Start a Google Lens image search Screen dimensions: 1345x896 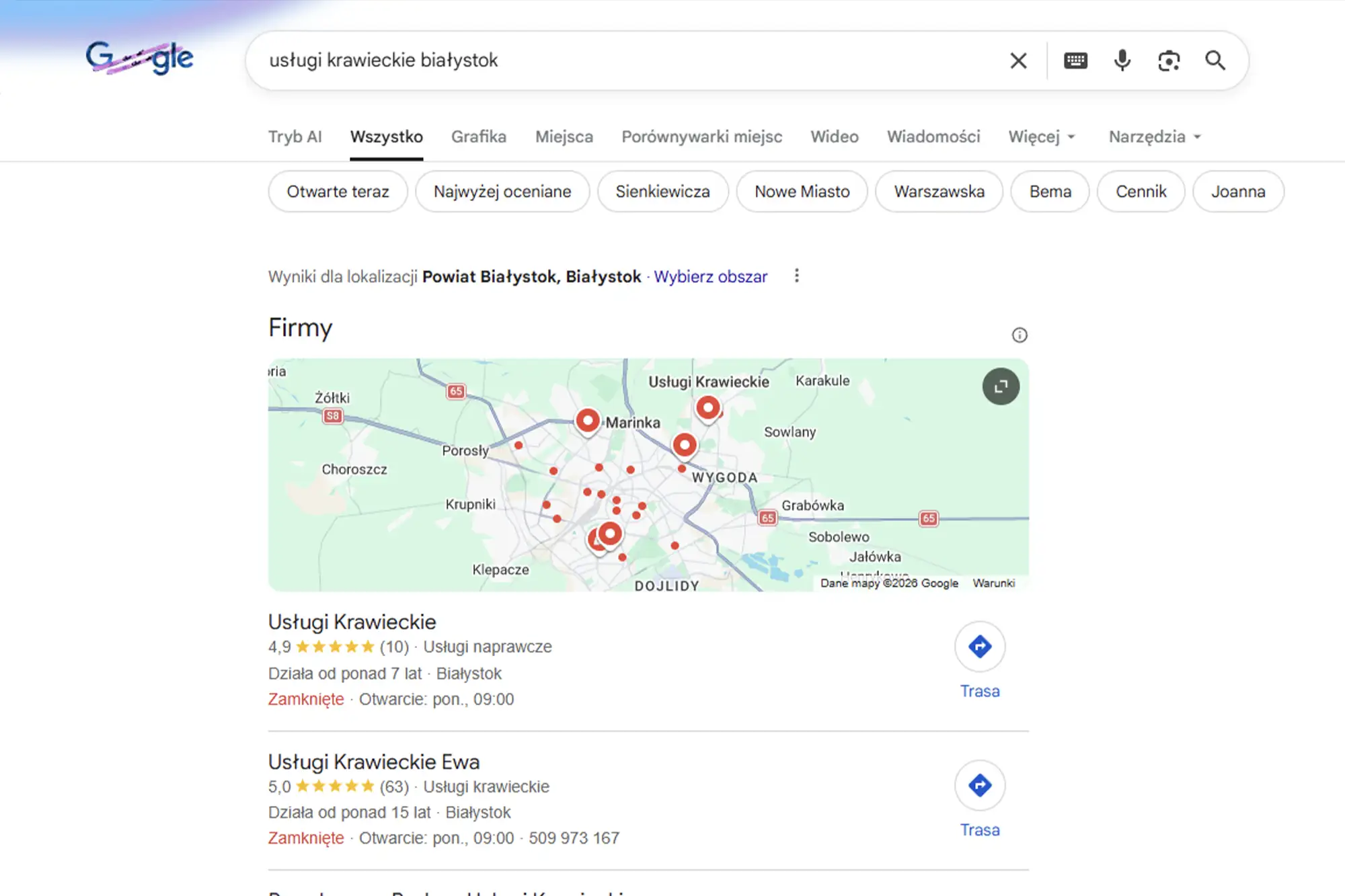coord(1168,60)
